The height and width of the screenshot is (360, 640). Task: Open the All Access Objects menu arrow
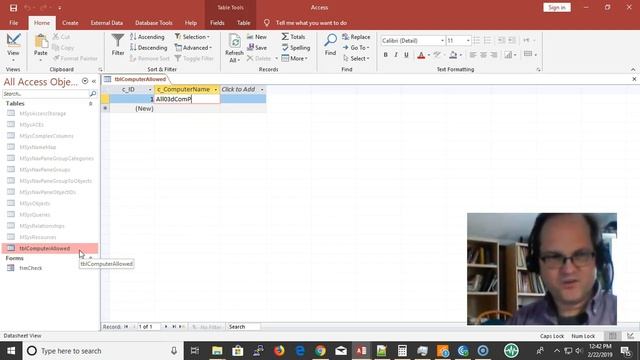(85, 81)
